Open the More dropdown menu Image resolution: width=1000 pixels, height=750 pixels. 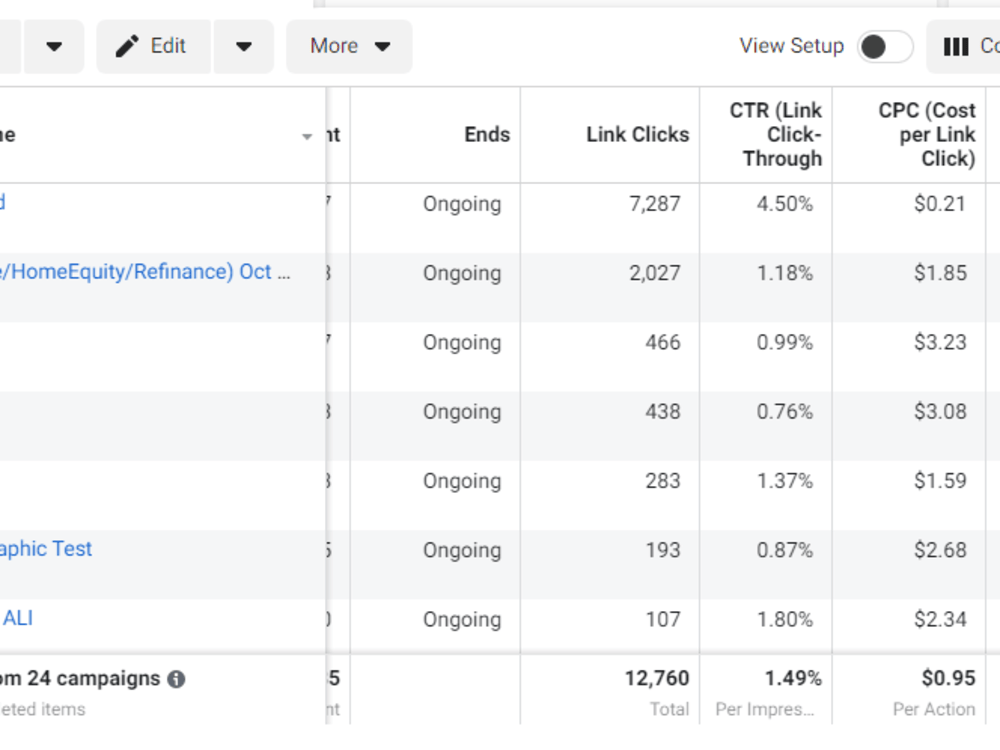tap(349, 47)
